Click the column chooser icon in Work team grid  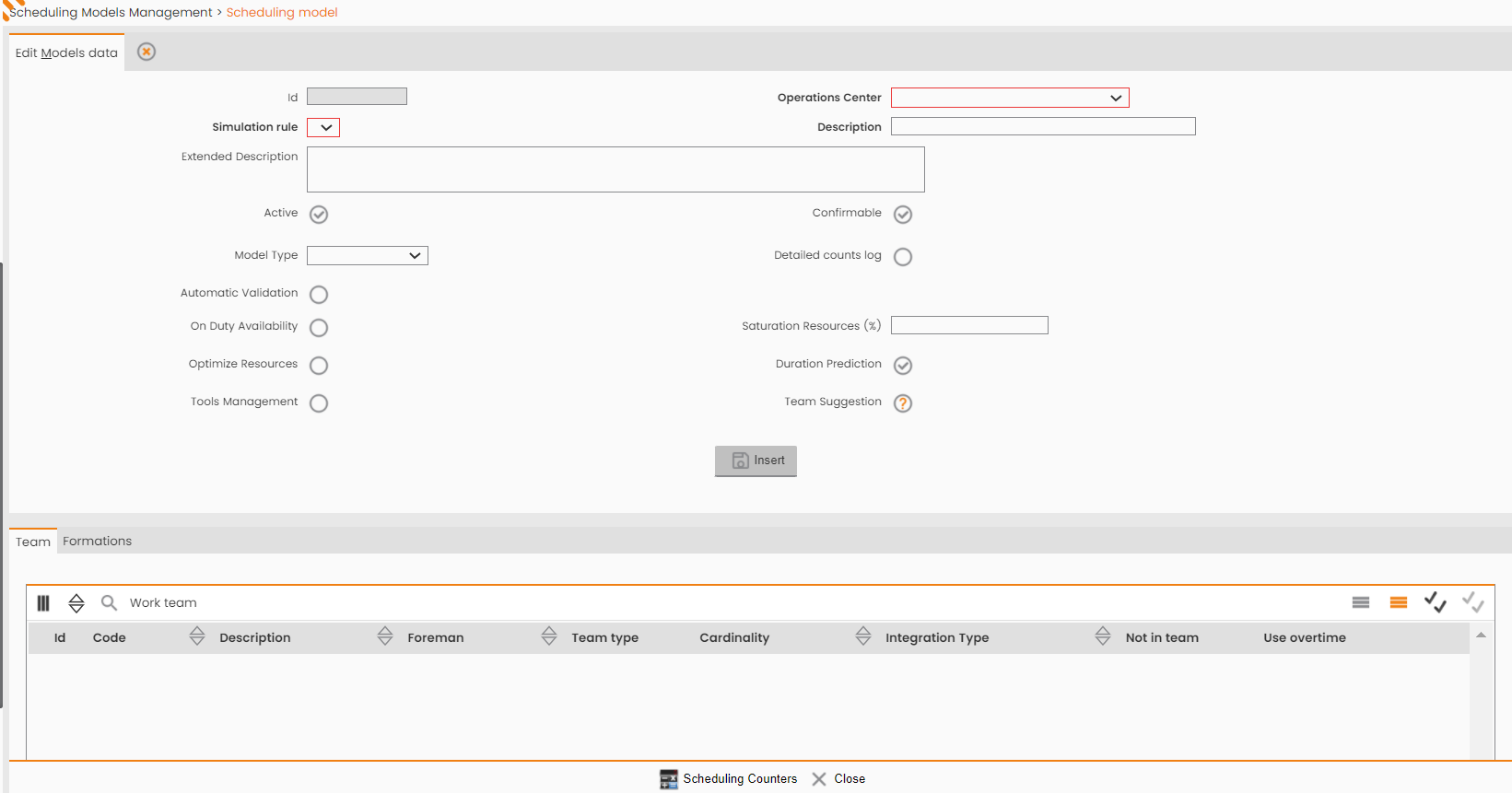[43, 603]
